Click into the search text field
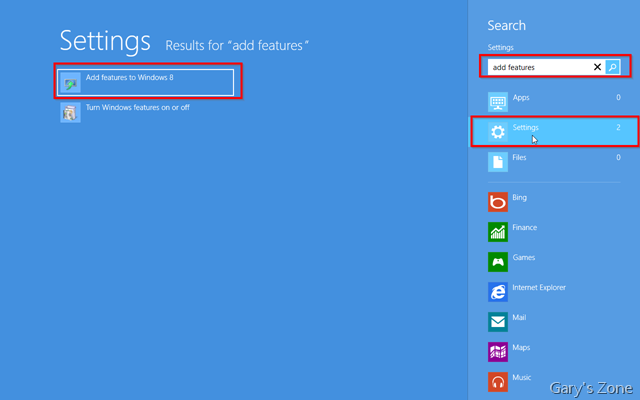 (540, 67)
